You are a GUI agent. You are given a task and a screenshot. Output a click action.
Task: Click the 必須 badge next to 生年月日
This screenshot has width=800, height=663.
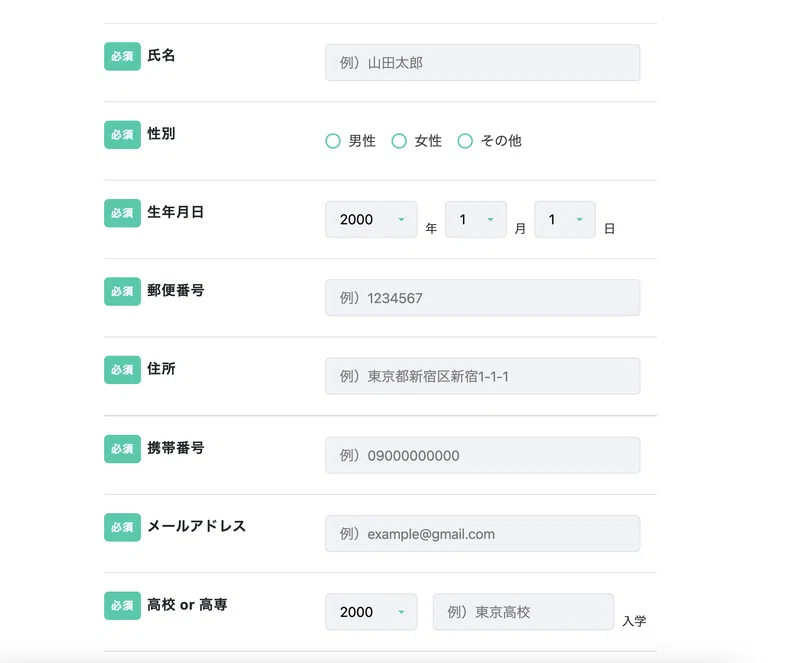pos(122,213)
